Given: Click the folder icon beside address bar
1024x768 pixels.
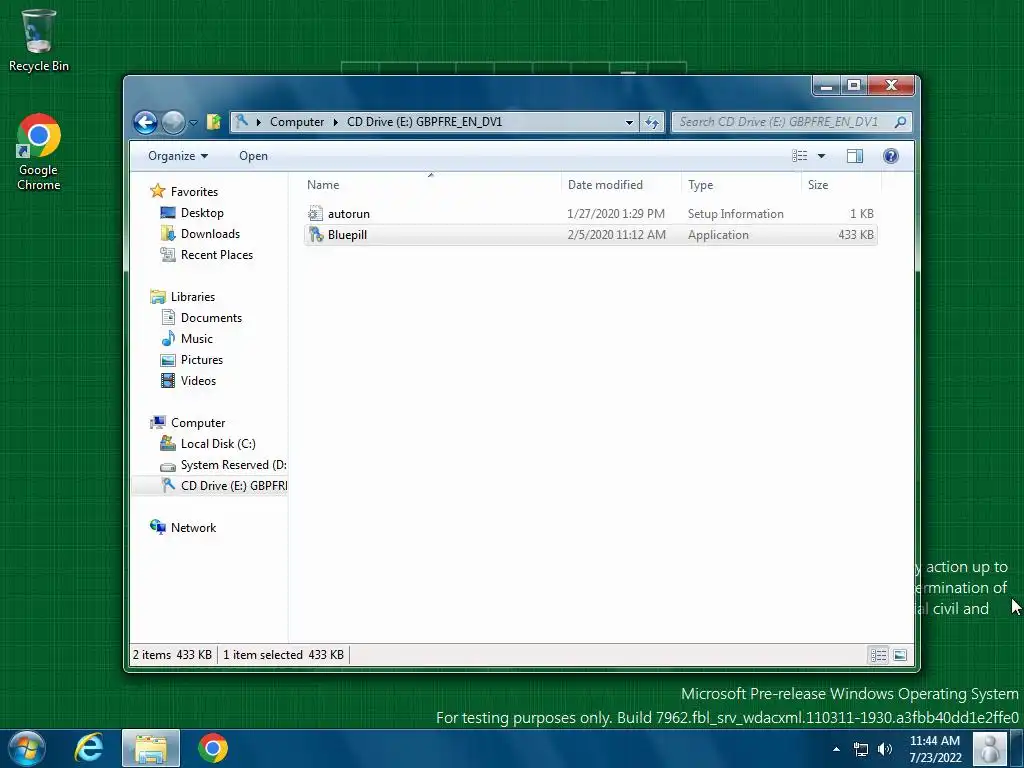Looking at the screenshot, I should [214, 121].
